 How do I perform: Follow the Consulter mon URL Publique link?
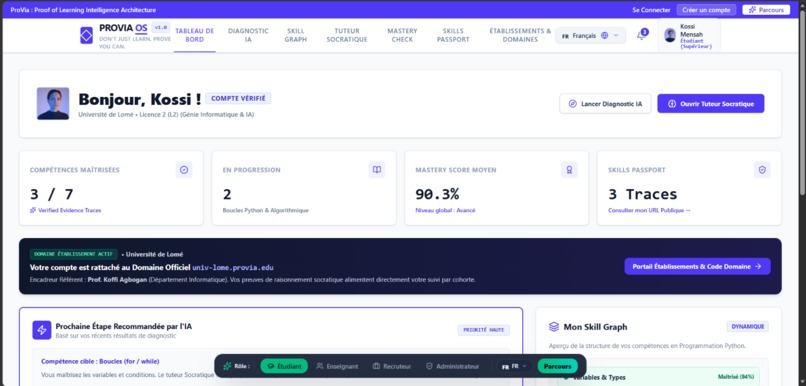coord(649,210)
